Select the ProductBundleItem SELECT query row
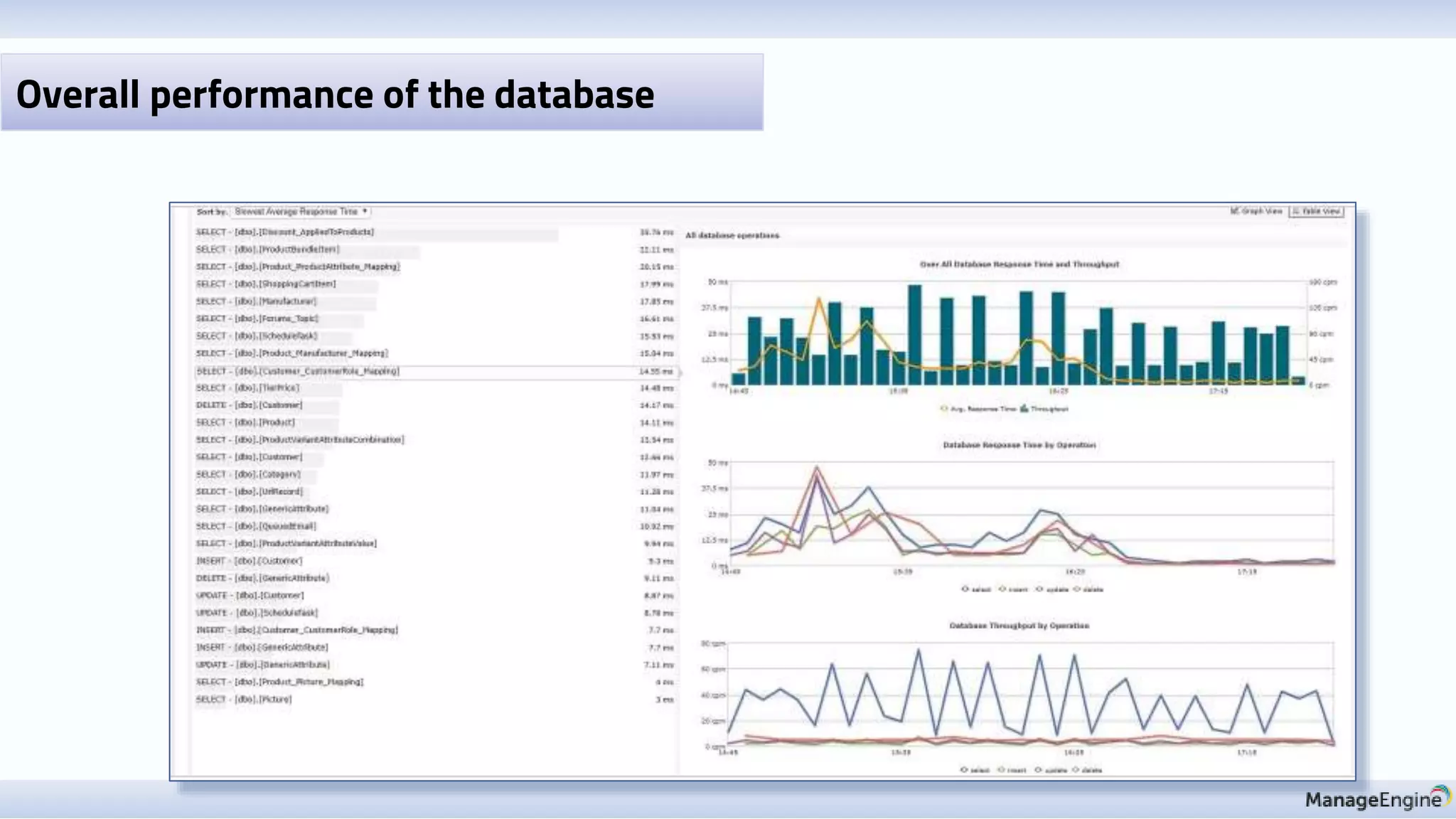 point(434,250)
